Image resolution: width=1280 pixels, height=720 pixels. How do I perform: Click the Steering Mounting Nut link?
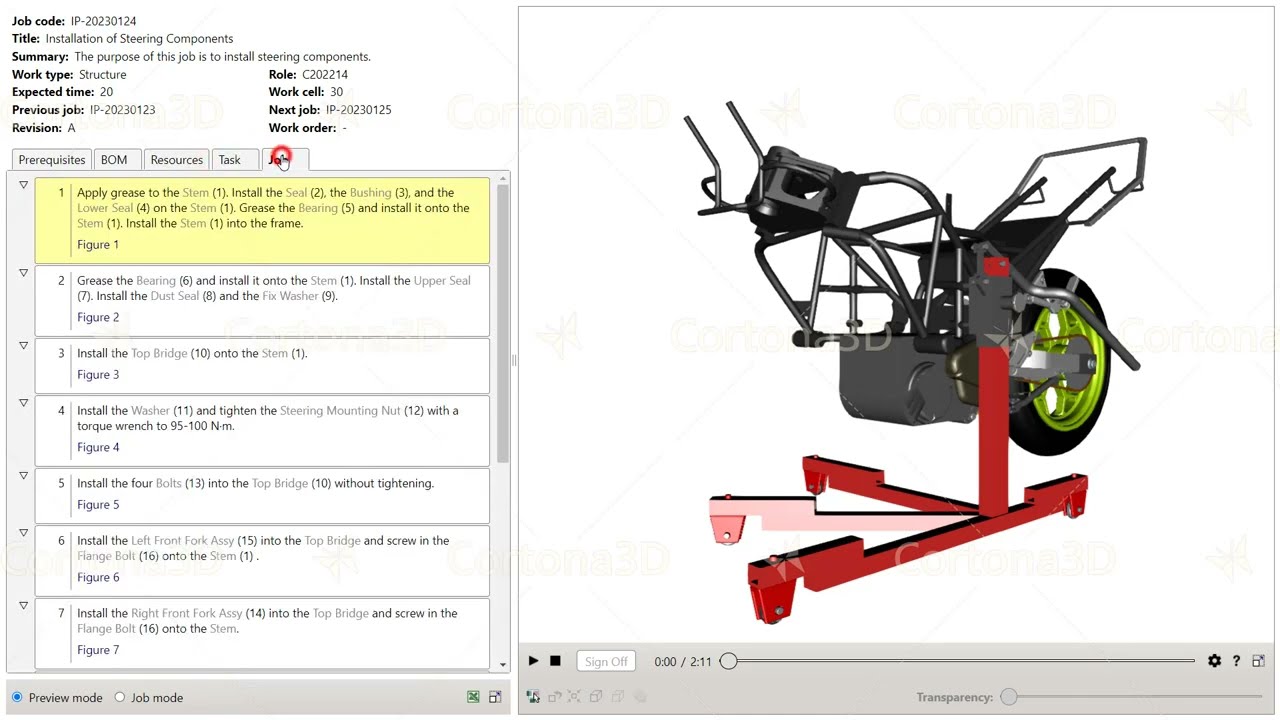coord(340,411)
